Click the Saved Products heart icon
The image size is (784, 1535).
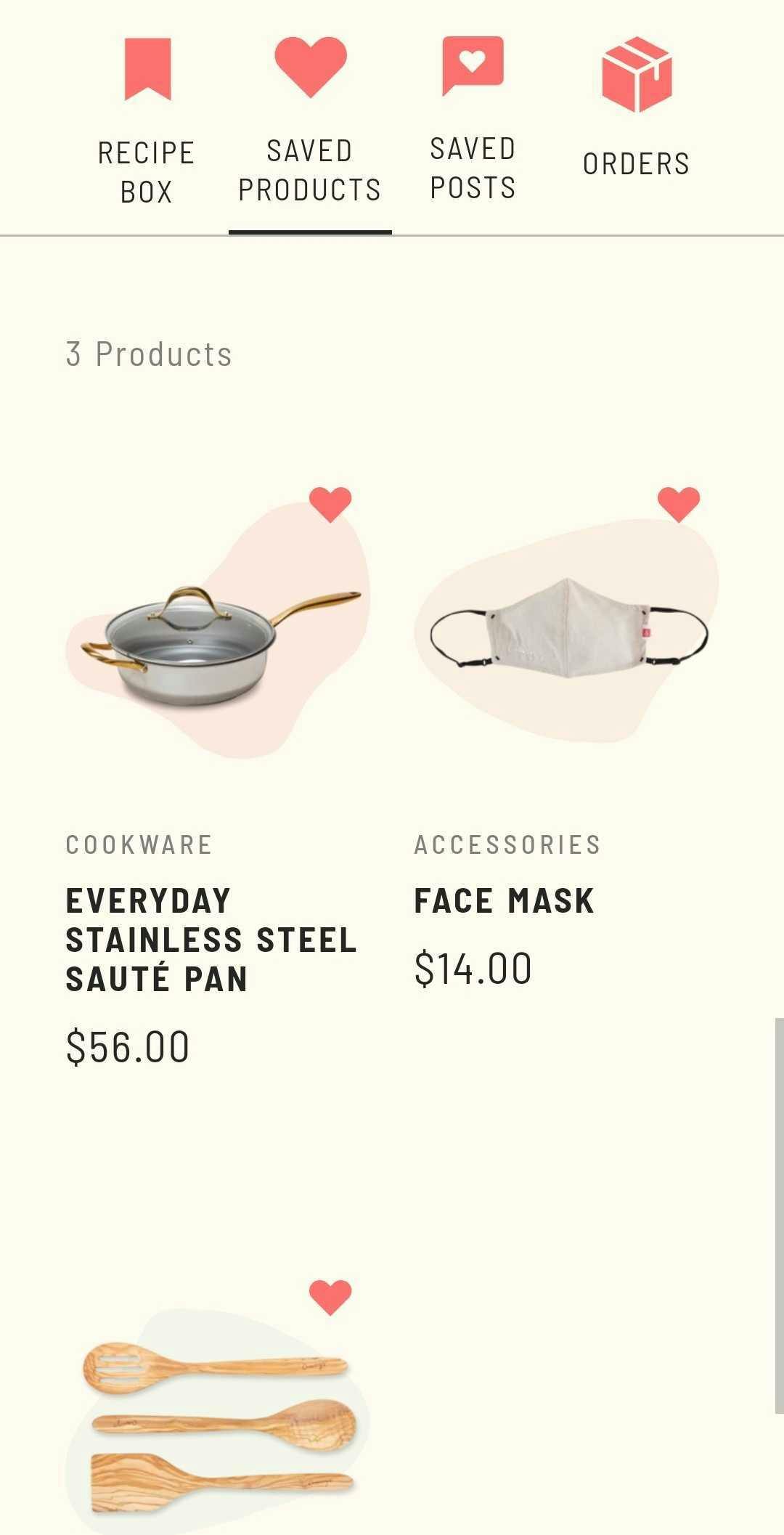(x=311, y=67)
